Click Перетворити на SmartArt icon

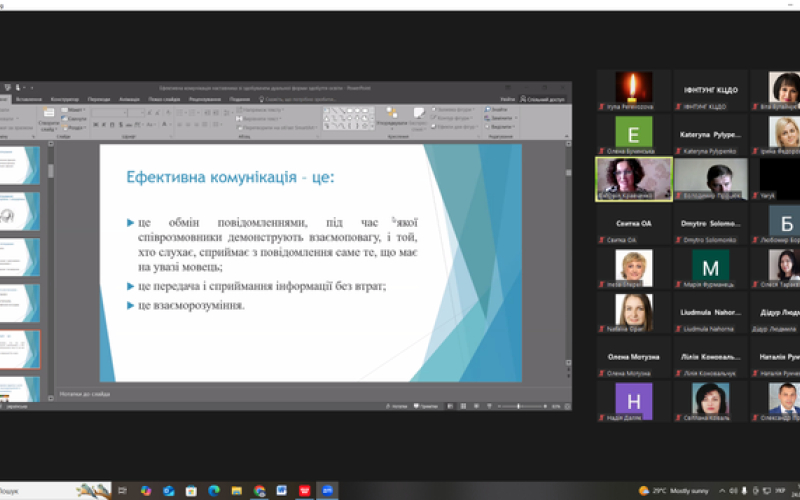239,128
